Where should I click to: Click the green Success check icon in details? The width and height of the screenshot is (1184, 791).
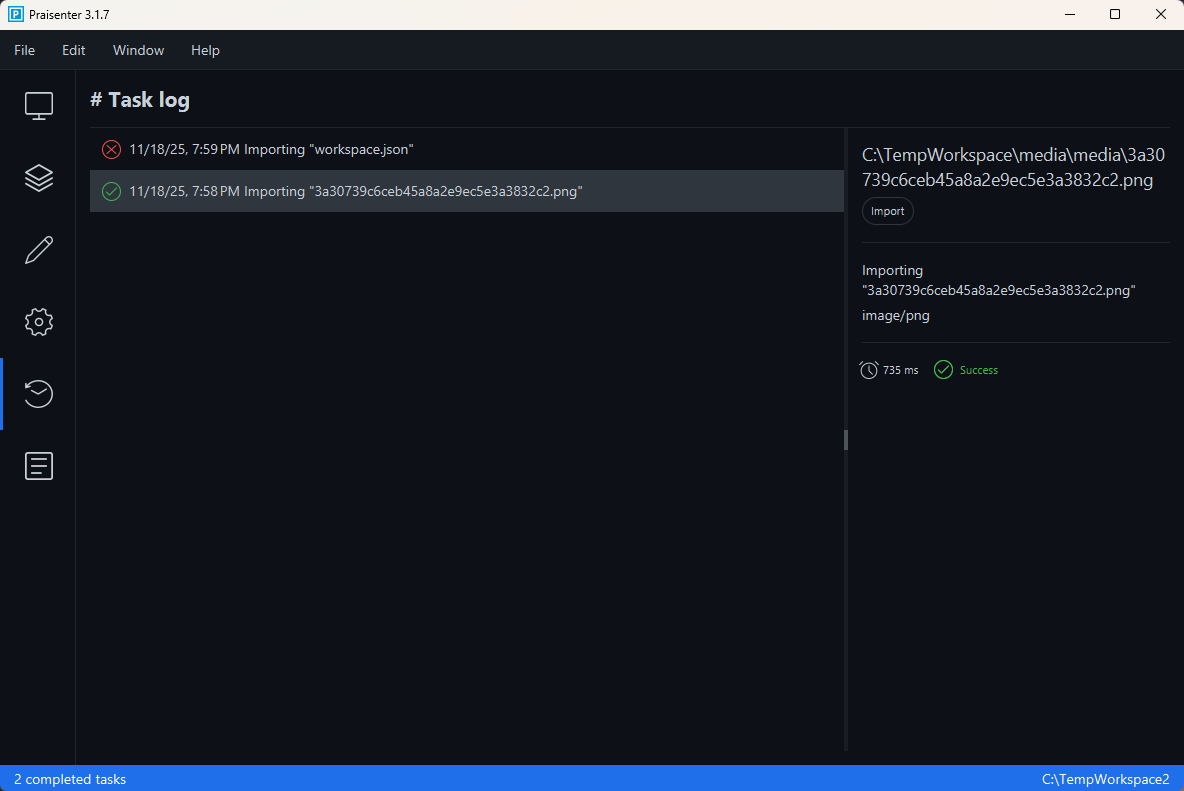click(943, 370)
